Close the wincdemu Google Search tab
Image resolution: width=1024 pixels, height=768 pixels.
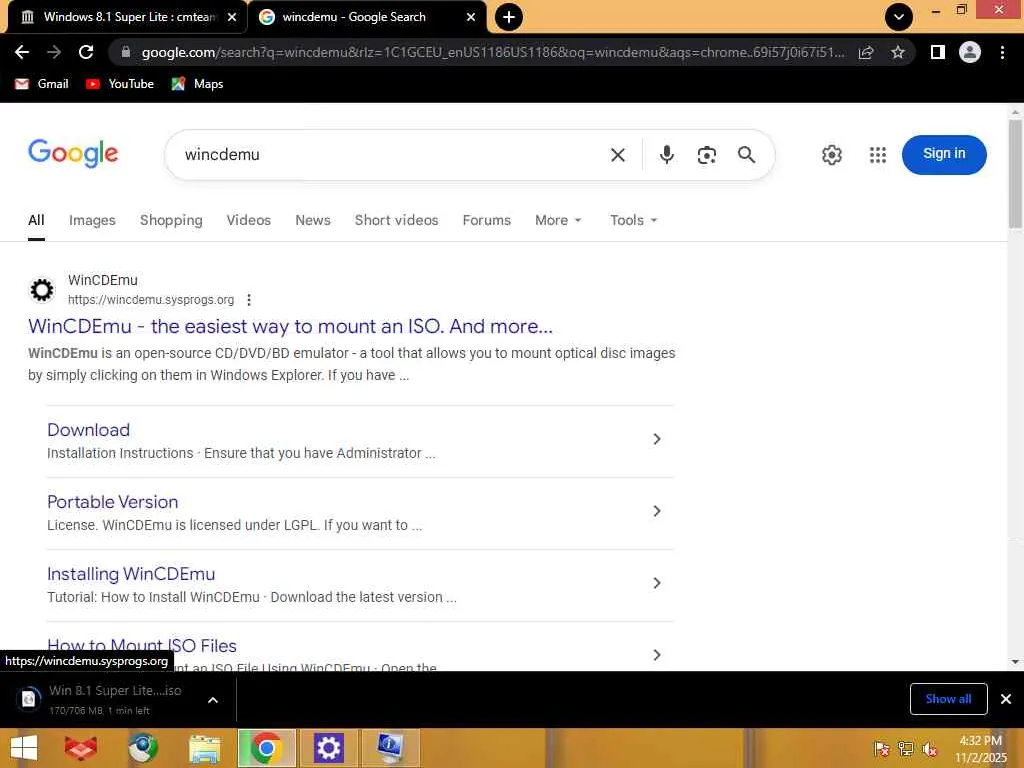coord(471,17)
